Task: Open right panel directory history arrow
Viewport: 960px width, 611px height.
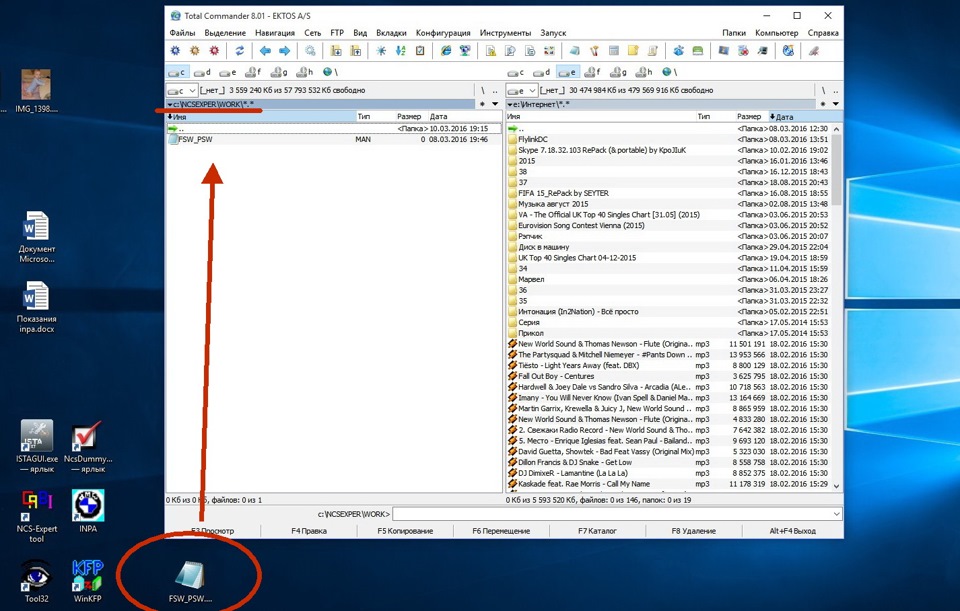Action: pos(835,104)
